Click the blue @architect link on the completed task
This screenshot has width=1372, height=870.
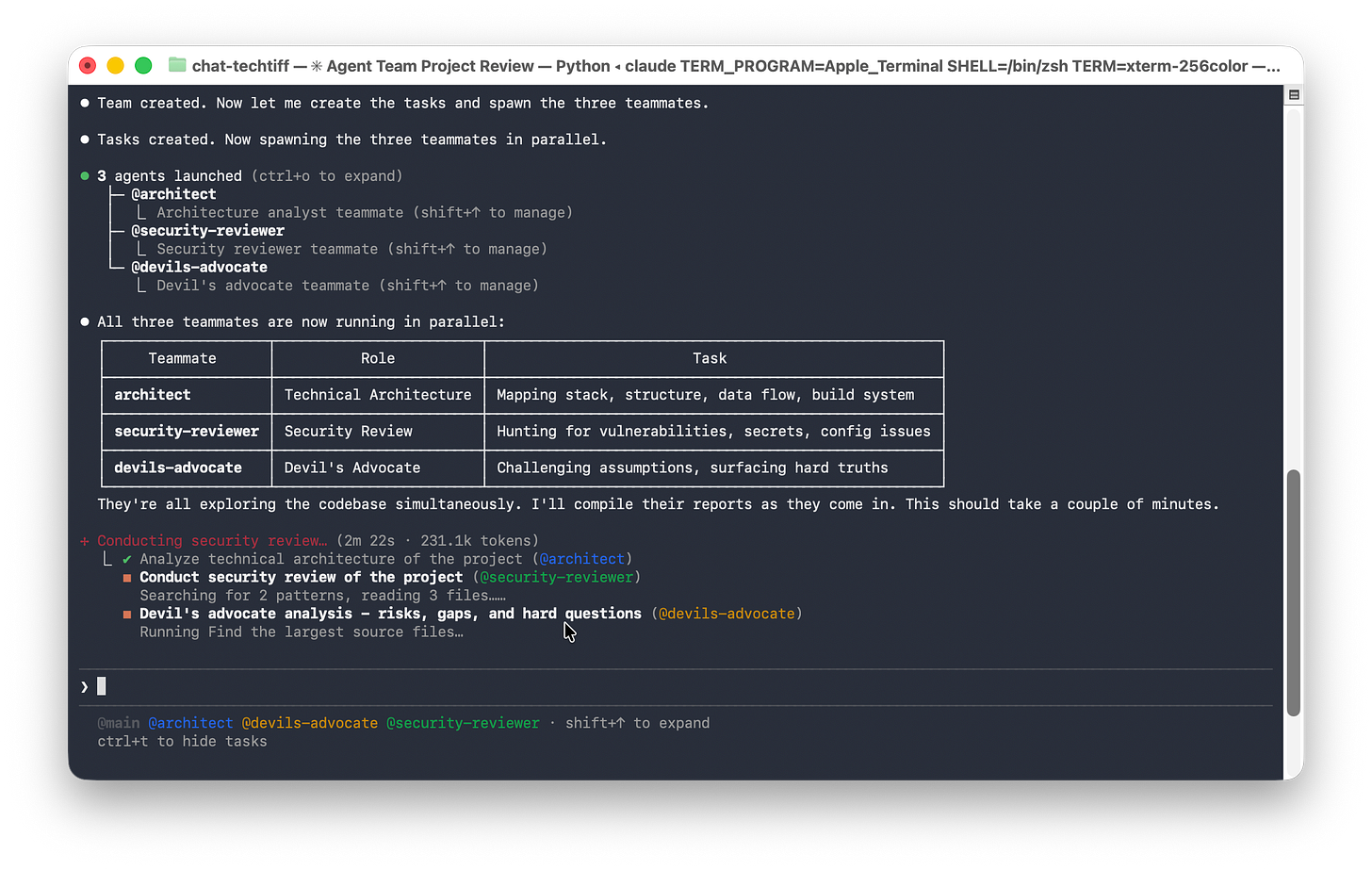(x=581, y=558)
